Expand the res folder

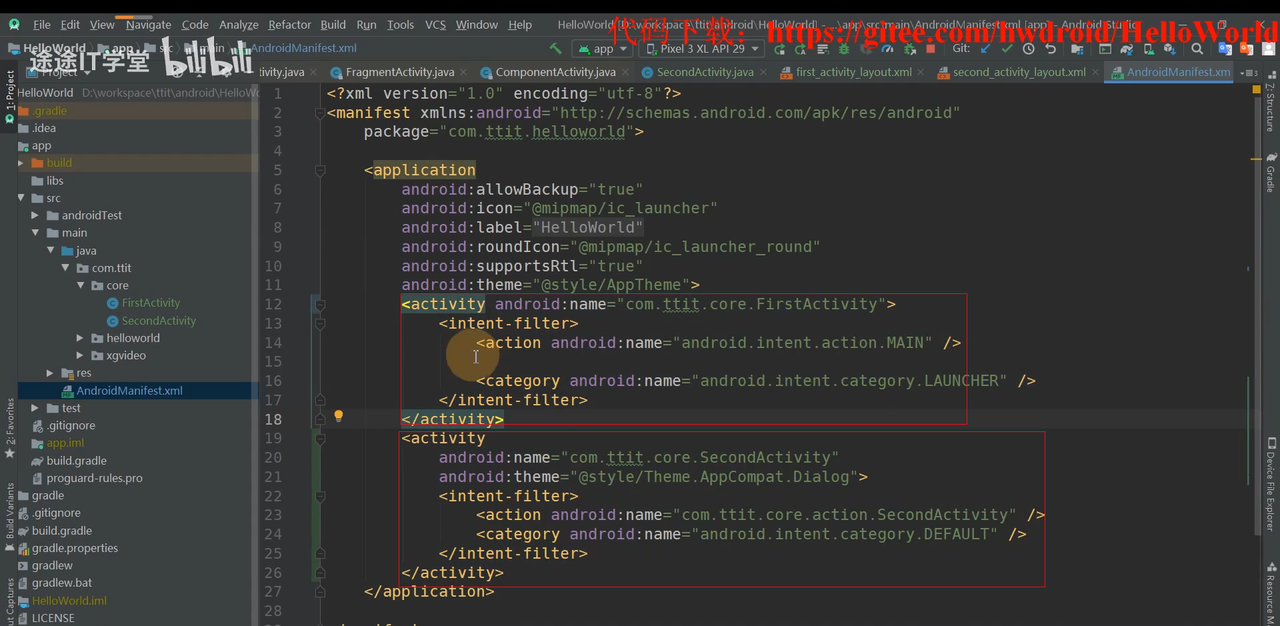(x=51, y=373)
